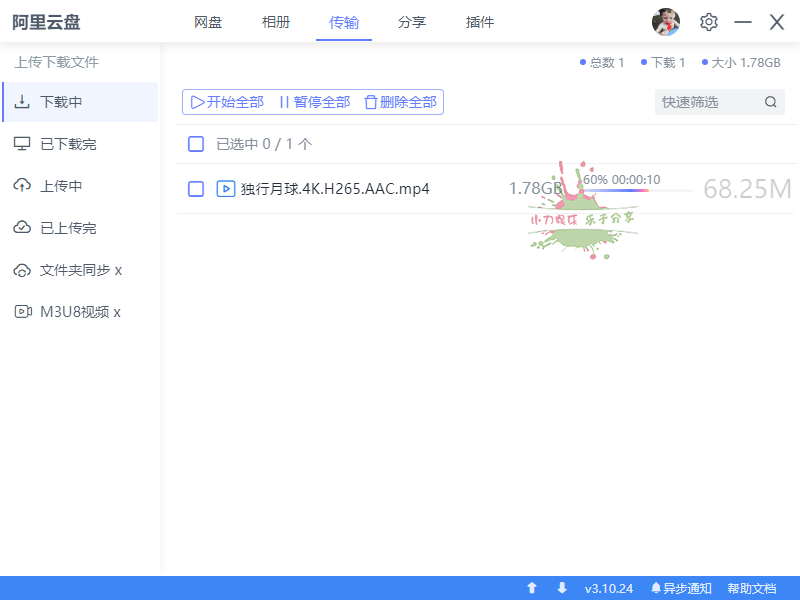Switch to the 相册 tab
Image resolution: width=800 pixels, height=600 pixels.
276,21
